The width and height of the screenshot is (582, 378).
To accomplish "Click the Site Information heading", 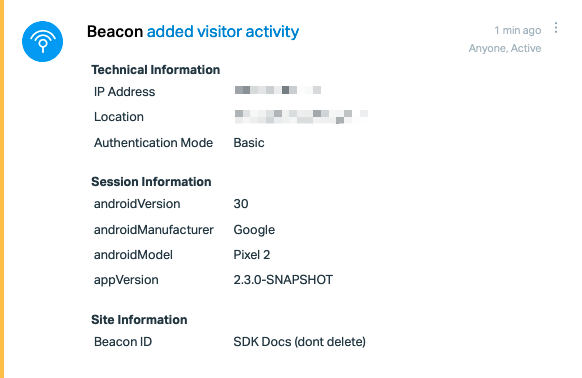I will pos(139,320).
